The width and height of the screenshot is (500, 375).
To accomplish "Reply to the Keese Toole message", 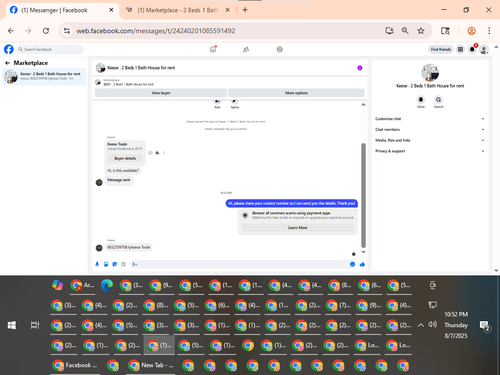I will (x=157, y=153).
